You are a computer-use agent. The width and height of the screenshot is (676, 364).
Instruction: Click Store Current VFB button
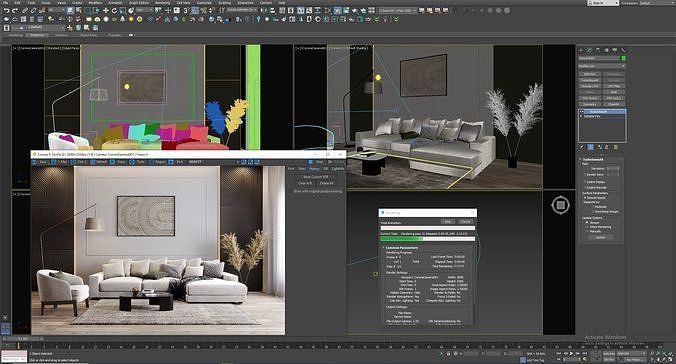(x=316, y=177)
